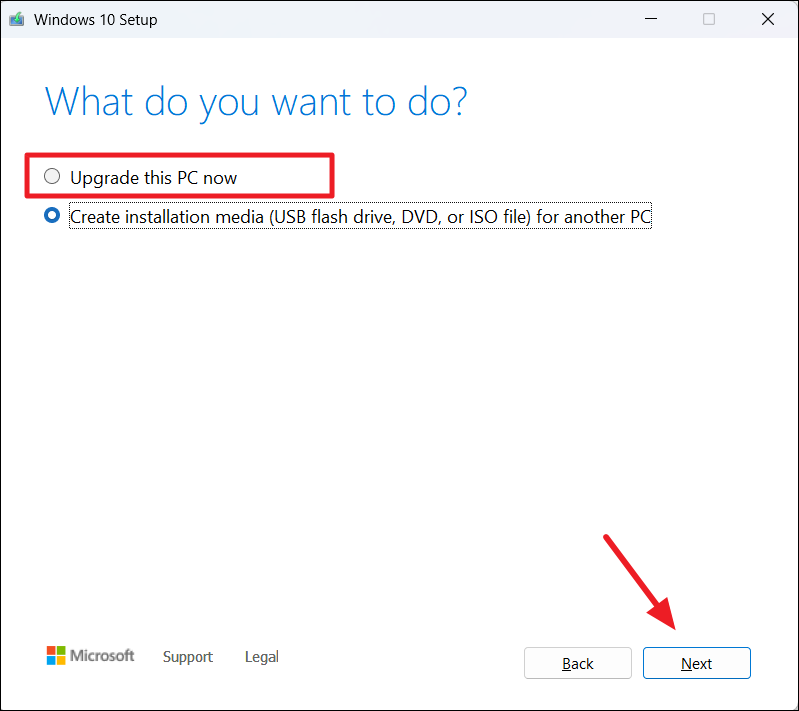799x711 pixels.
Task: Open the Support link
Action: tap(188, 656)
